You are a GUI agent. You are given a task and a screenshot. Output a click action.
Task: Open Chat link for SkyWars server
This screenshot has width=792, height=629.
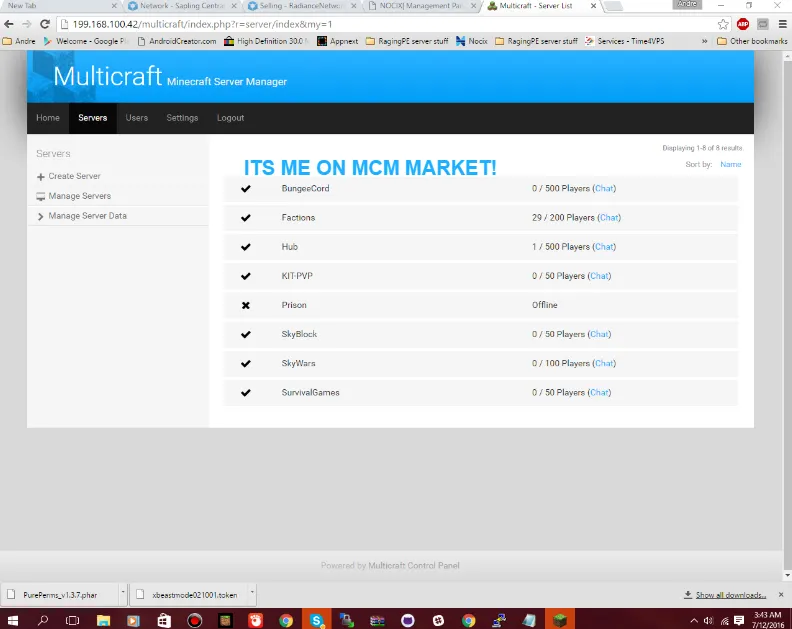(x=604, y=363)
